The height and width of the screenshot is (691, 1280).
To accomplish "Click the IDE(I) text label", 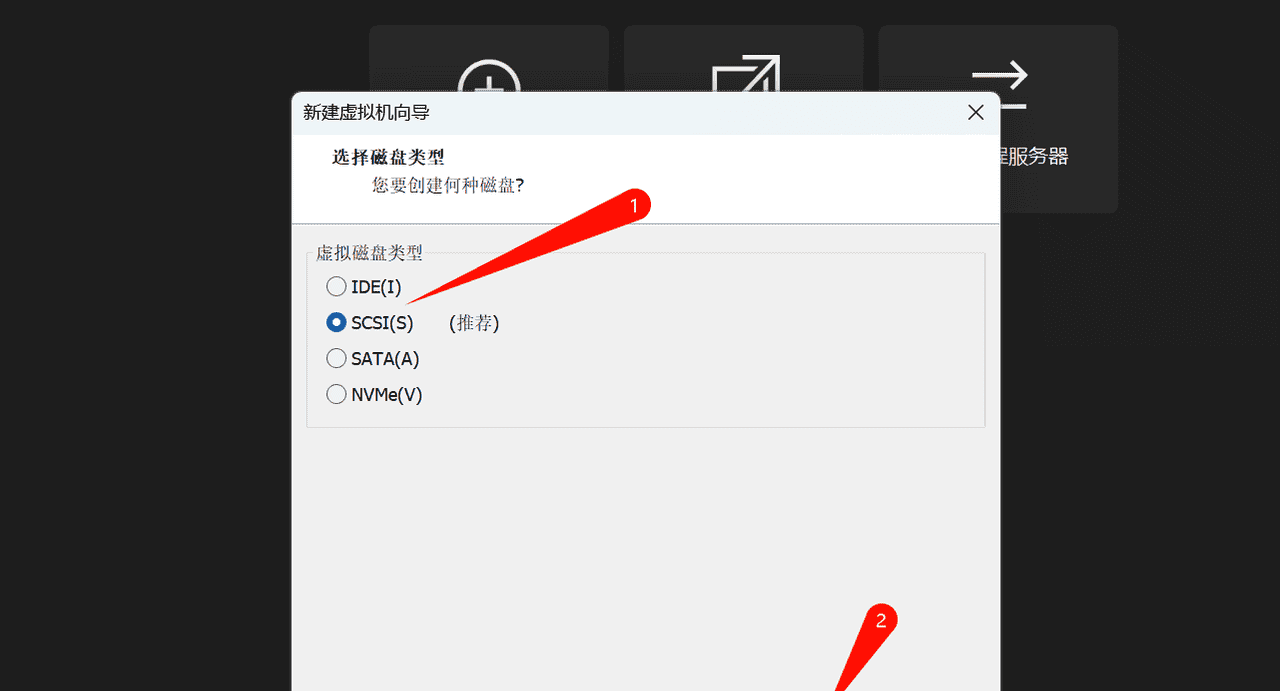I will coord(376,287).
